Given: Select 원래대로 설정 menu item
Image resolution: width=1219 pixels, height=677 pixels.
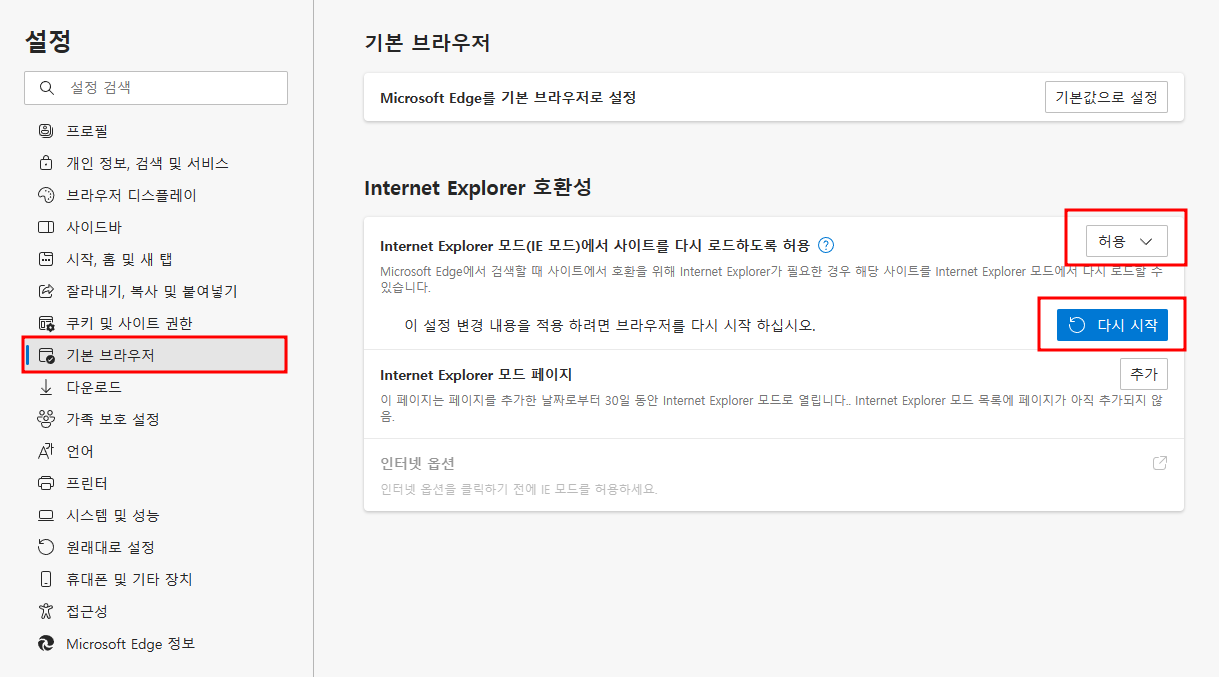Looking at the screenshot, I should [x=156, y=547].
